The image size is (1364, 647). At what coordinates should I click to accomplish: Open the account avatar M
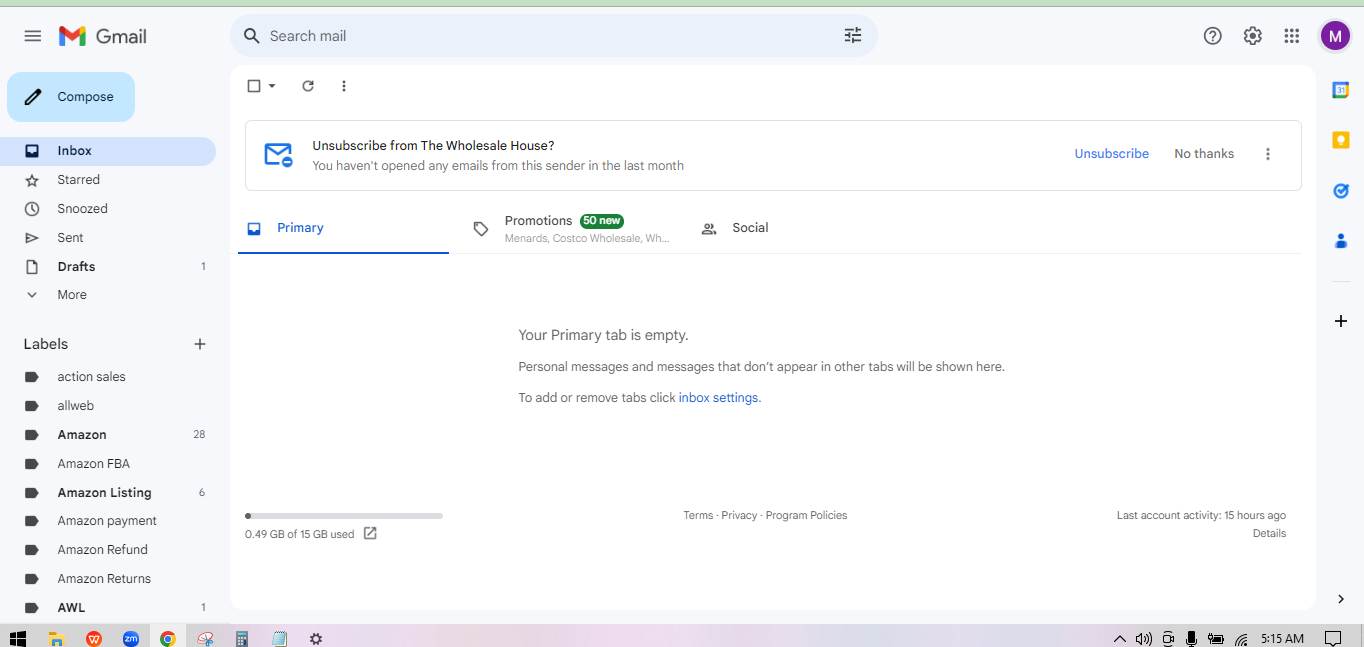[x=1335, y=36]
